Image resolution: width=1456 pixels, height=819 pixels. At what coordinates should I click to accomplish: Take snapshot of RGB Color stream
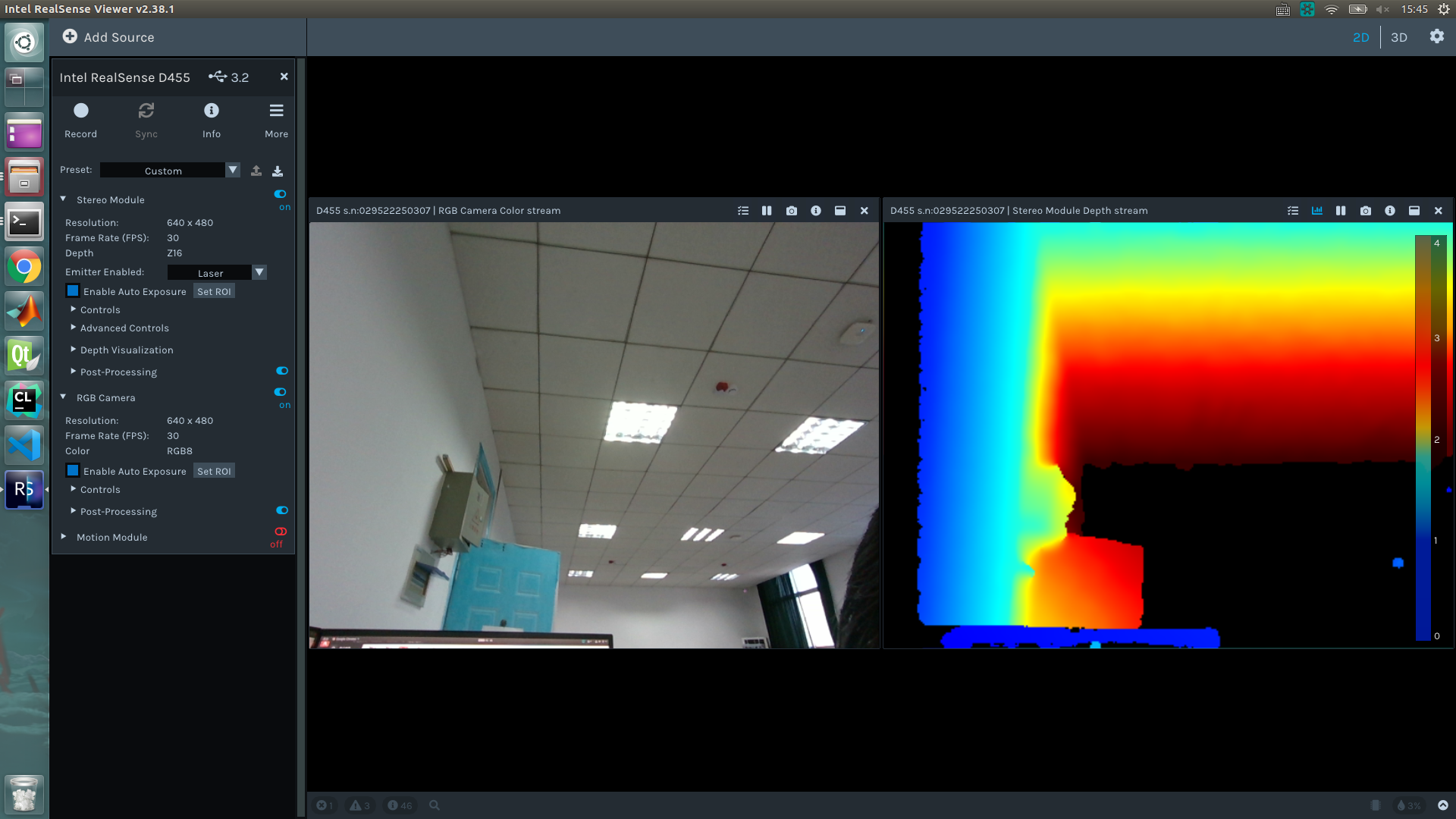[792, 211]
